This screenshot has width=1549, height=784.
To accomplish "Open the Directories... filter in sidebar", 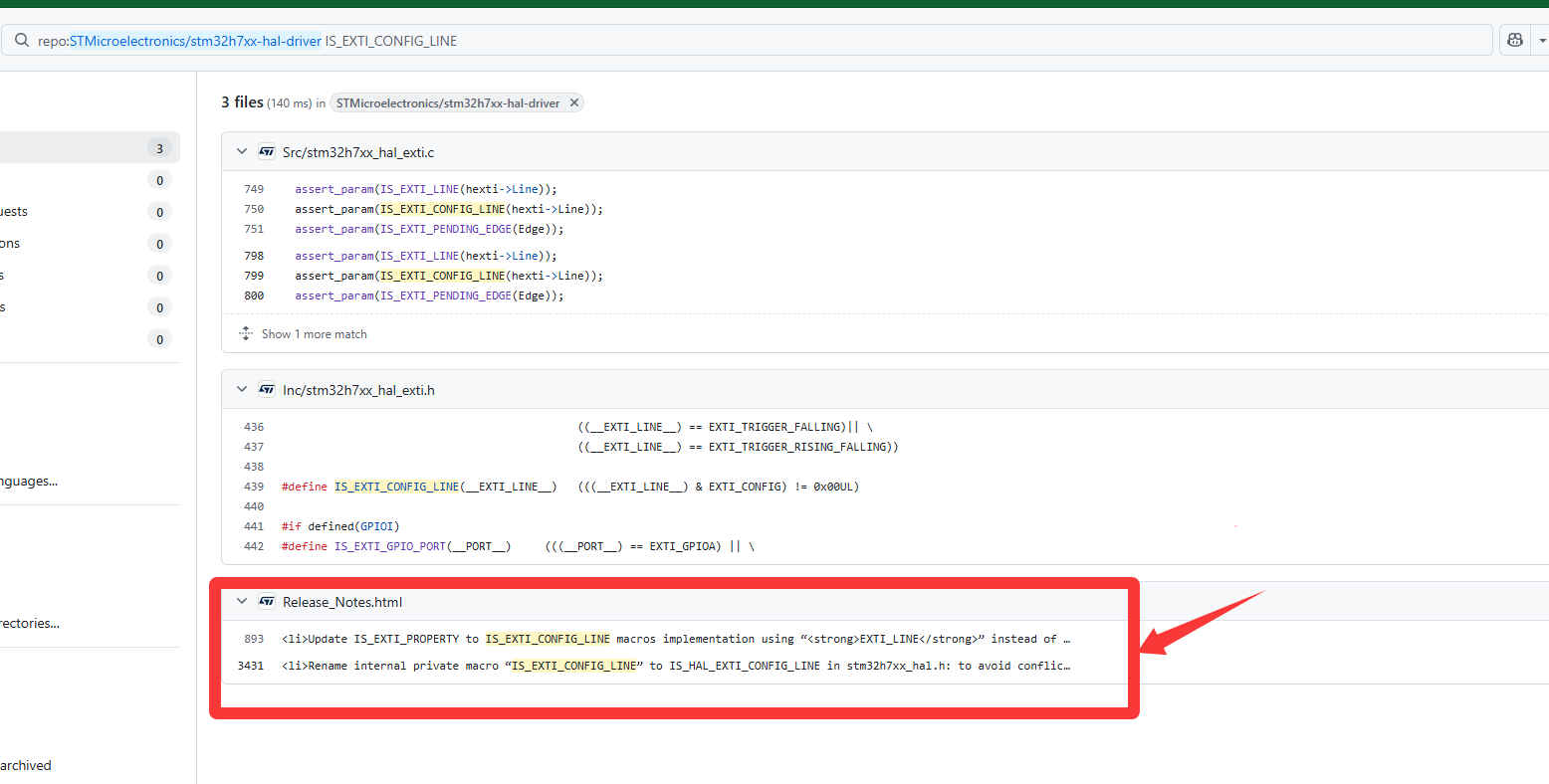I will tap(30, 624).
